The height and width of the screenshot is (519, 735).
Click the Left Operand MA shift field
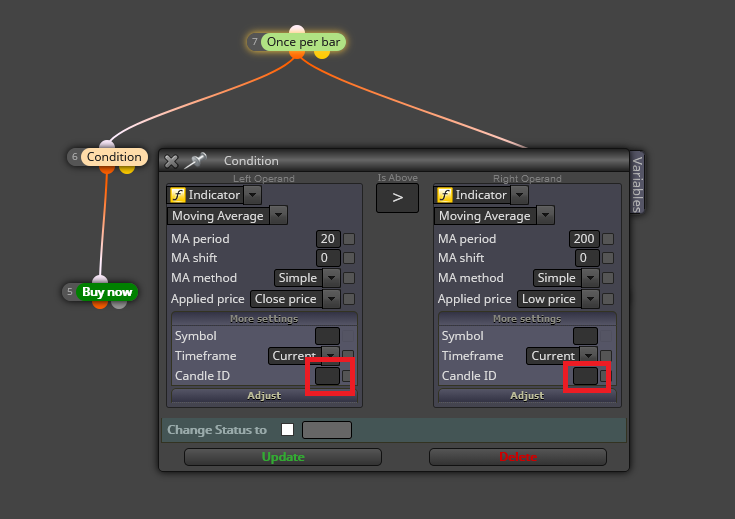tap(328, 258)
